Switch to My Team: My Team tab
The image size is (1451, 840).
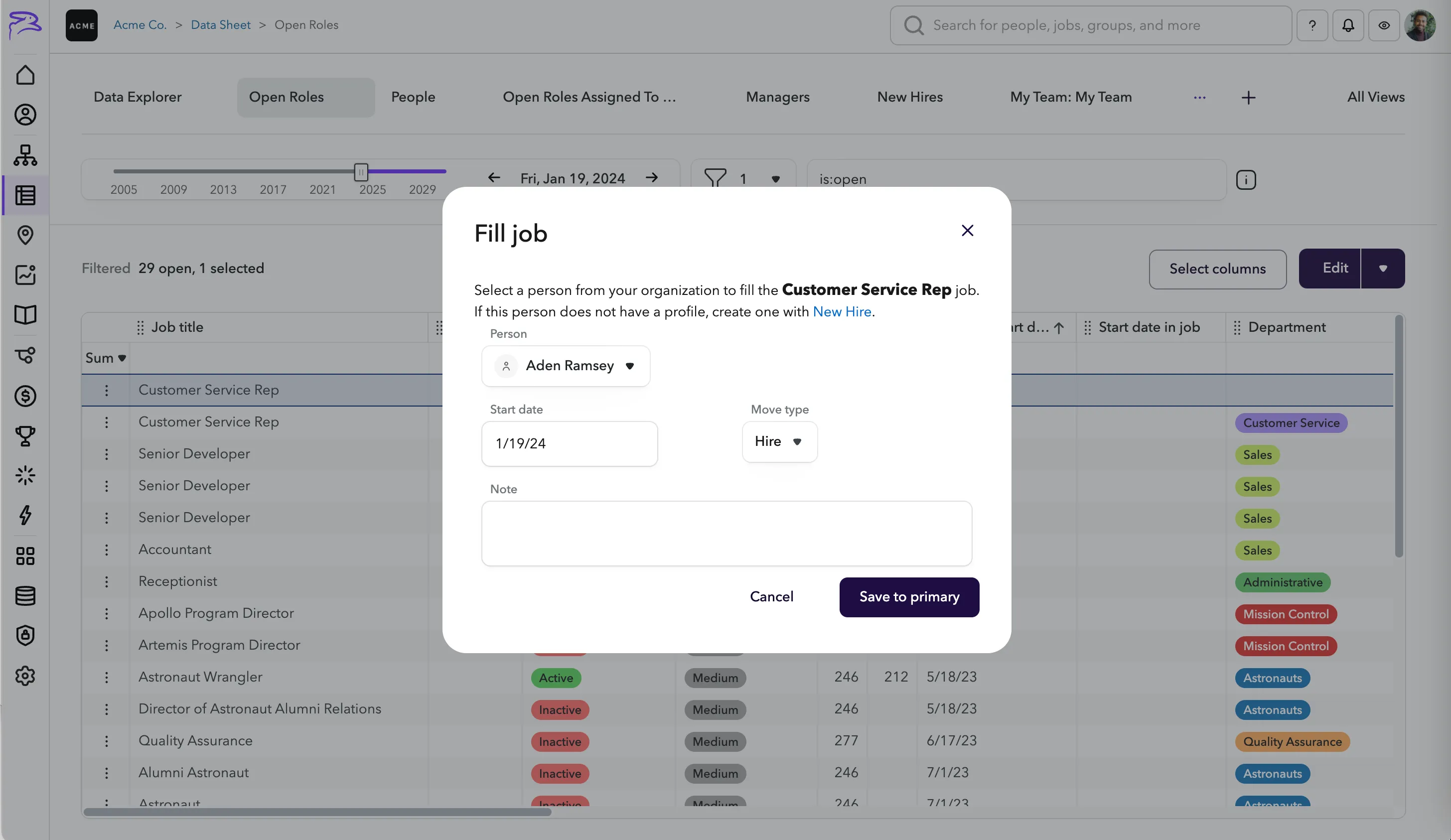pyautogui.click(x=1070, y=97)
